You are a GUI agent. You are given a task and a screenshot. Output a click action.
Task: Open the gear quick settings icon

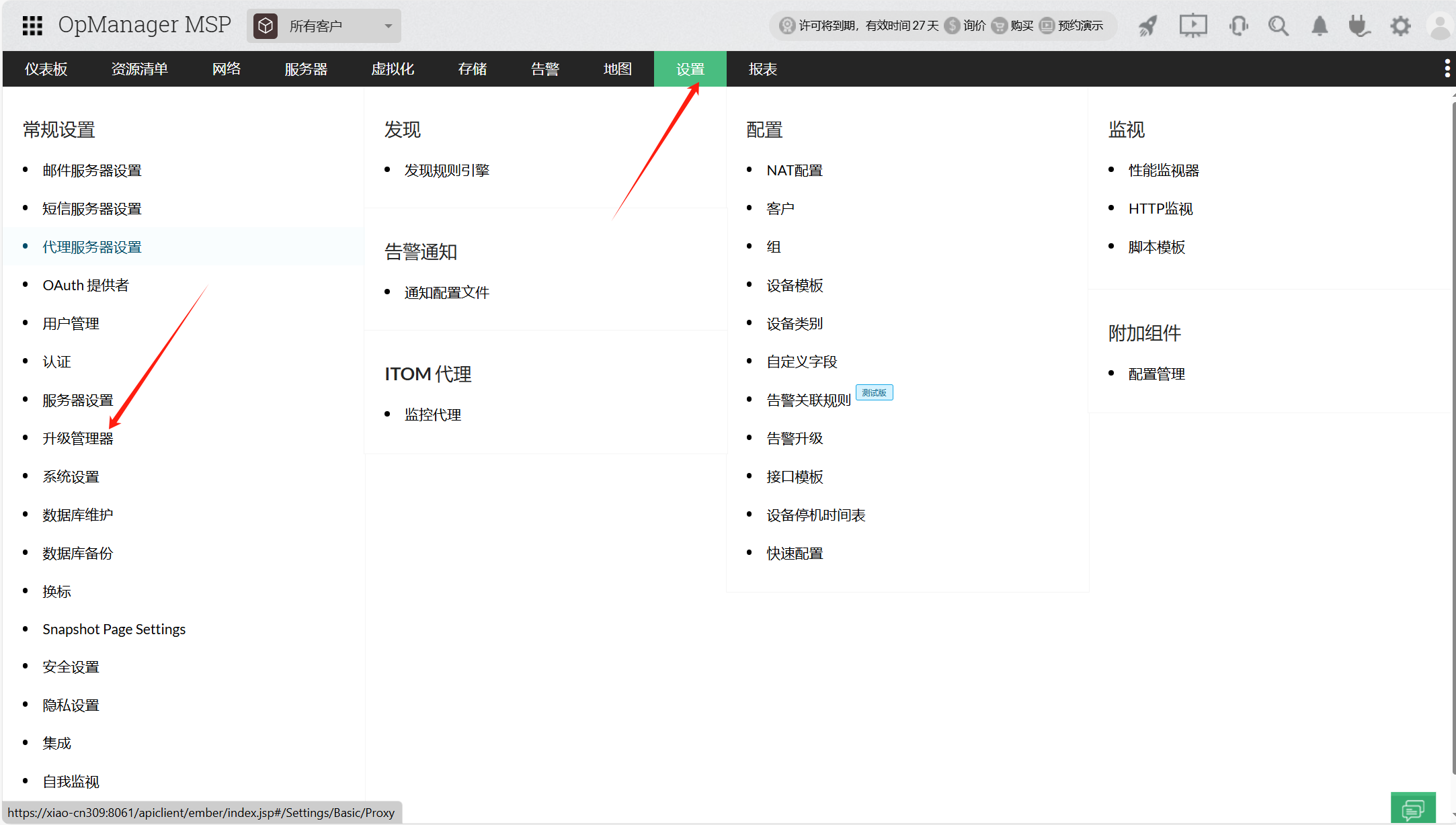[1400, 26]
